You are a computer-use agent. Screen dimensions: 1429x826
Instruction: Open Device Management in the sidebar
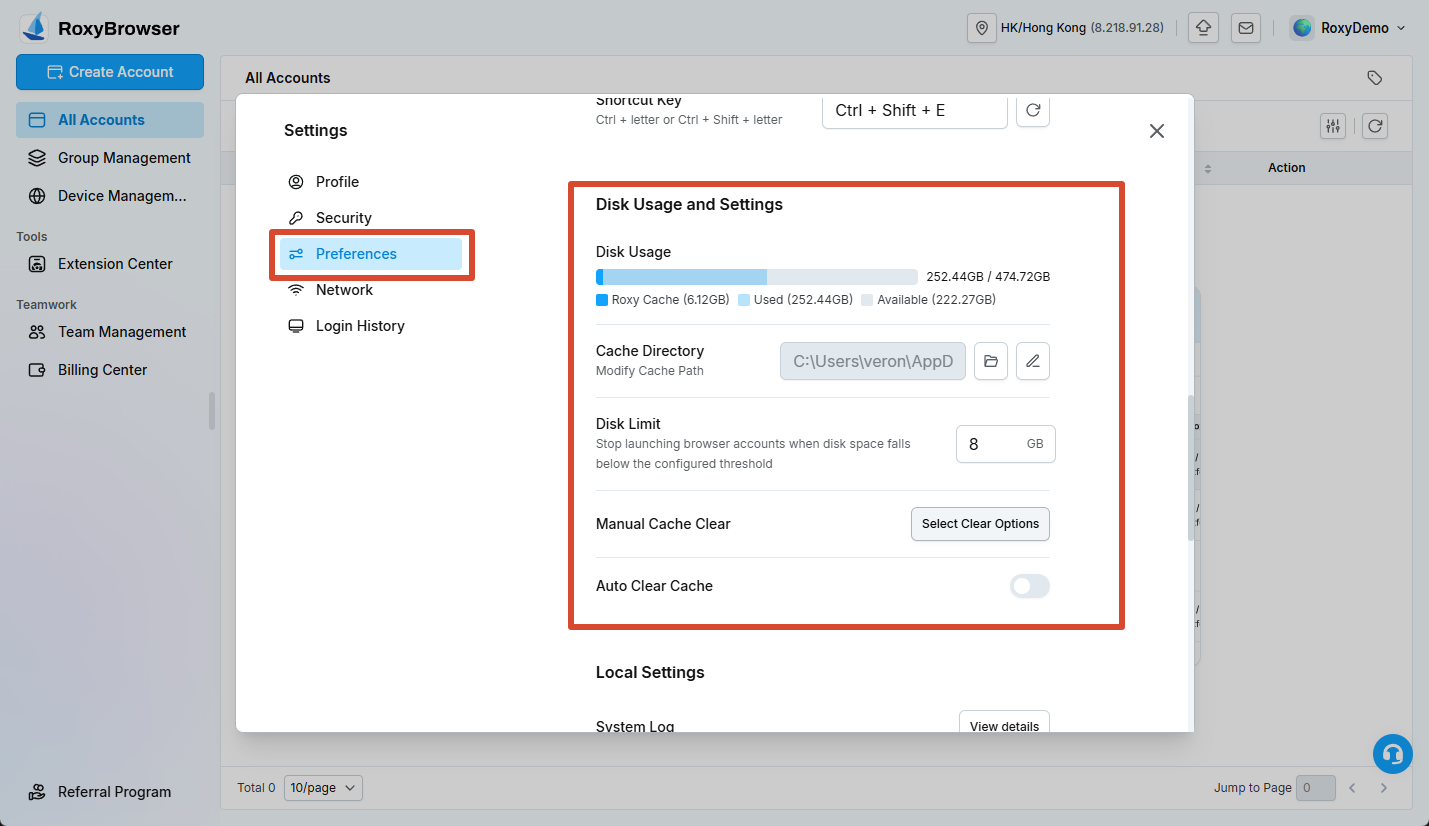pos(110,196)
